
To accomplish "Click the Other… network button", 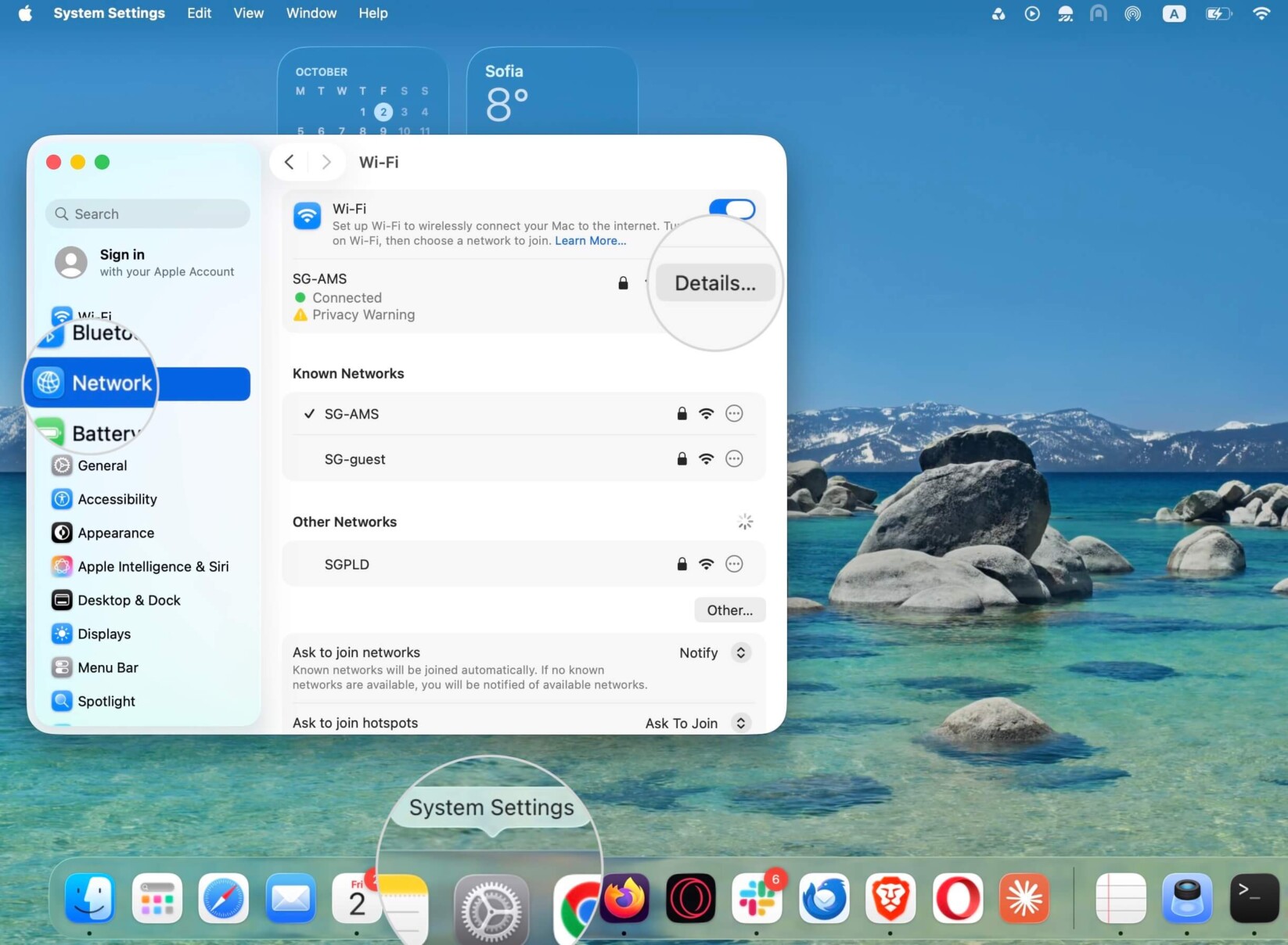I will [729, 610].
